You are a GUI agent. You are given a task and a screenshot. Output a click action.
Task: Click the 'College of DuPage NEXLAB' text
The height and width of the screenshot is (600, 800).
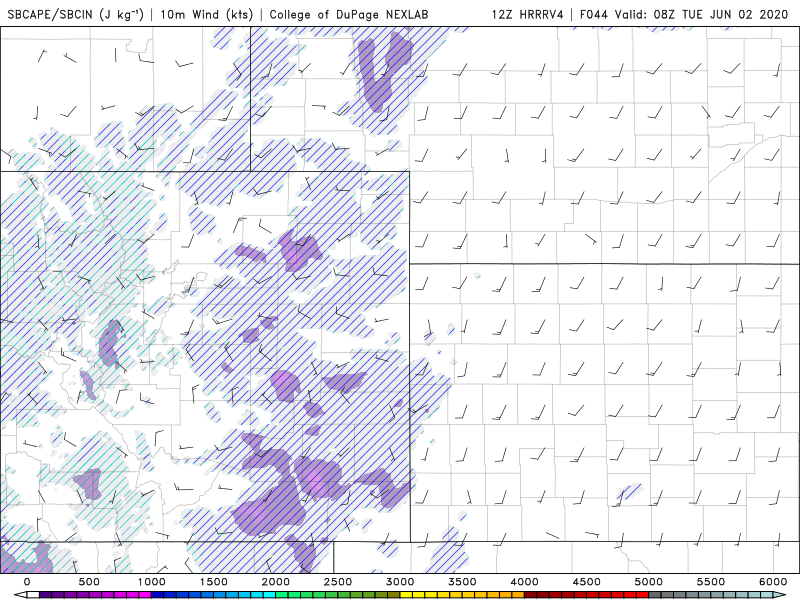tap(348, 14)
